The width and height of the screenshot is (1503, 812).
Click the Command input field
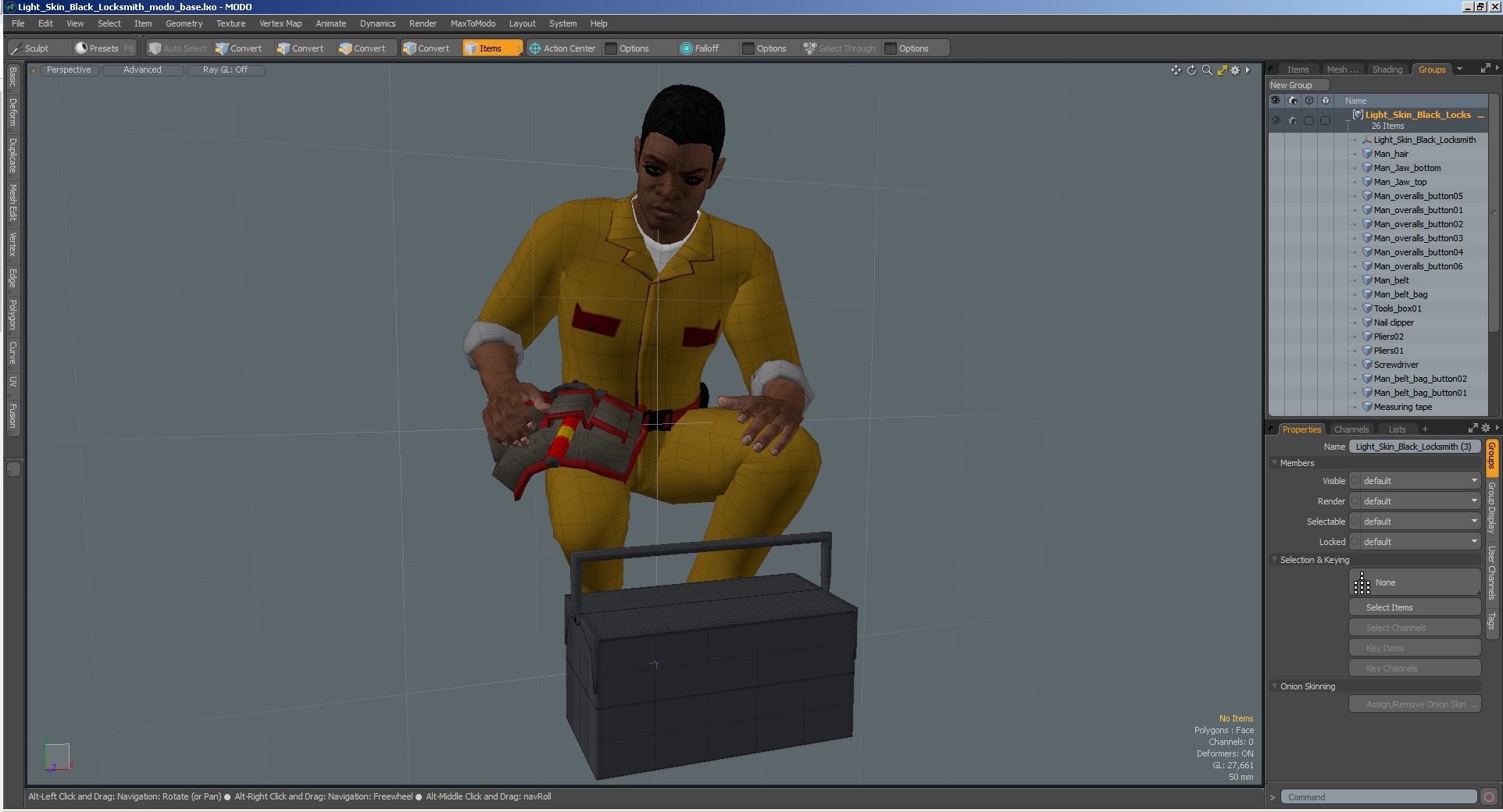click(1379, 797)
